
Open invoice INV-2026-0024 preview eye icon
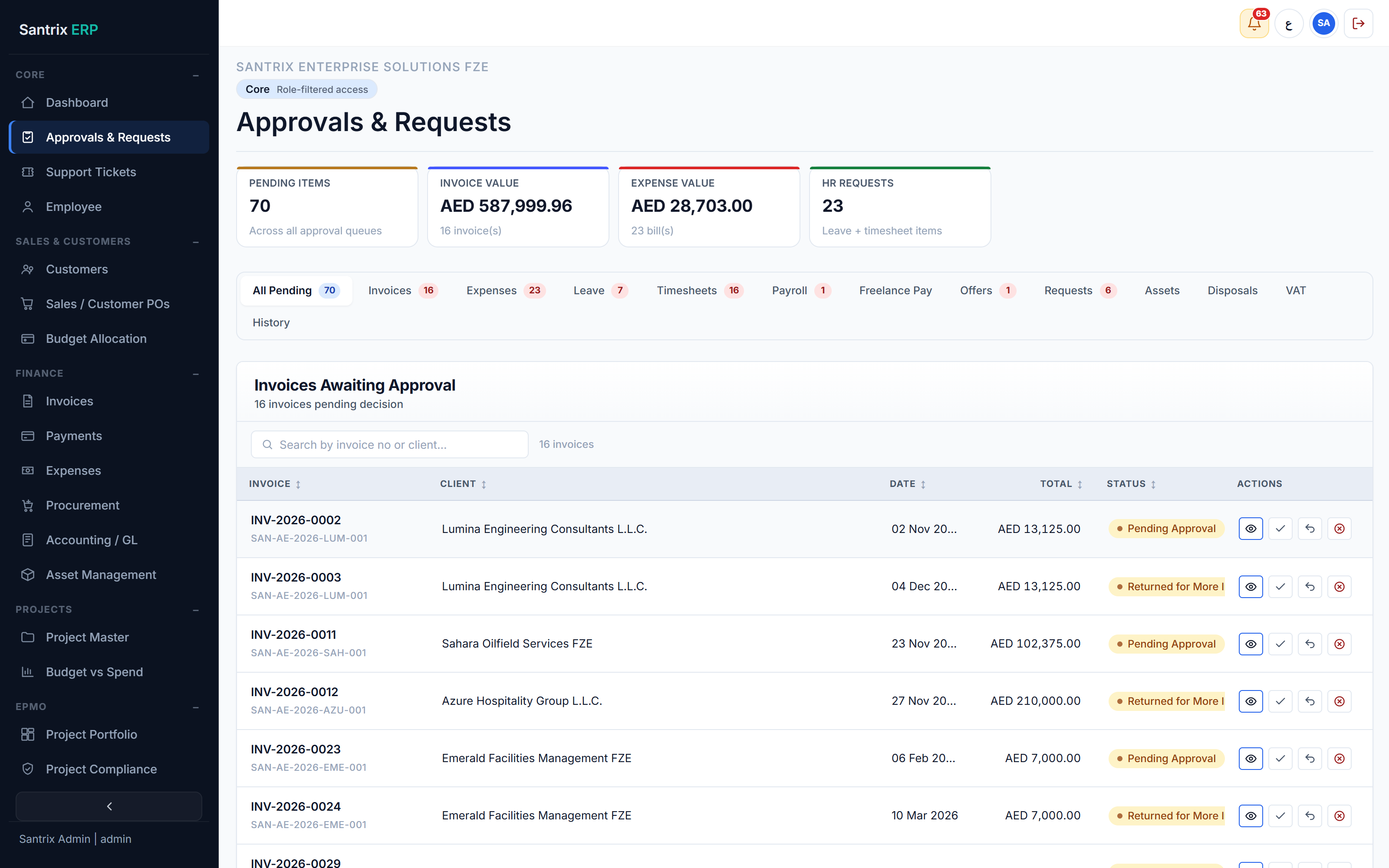pyautogui.click(x=1251, y=816)
